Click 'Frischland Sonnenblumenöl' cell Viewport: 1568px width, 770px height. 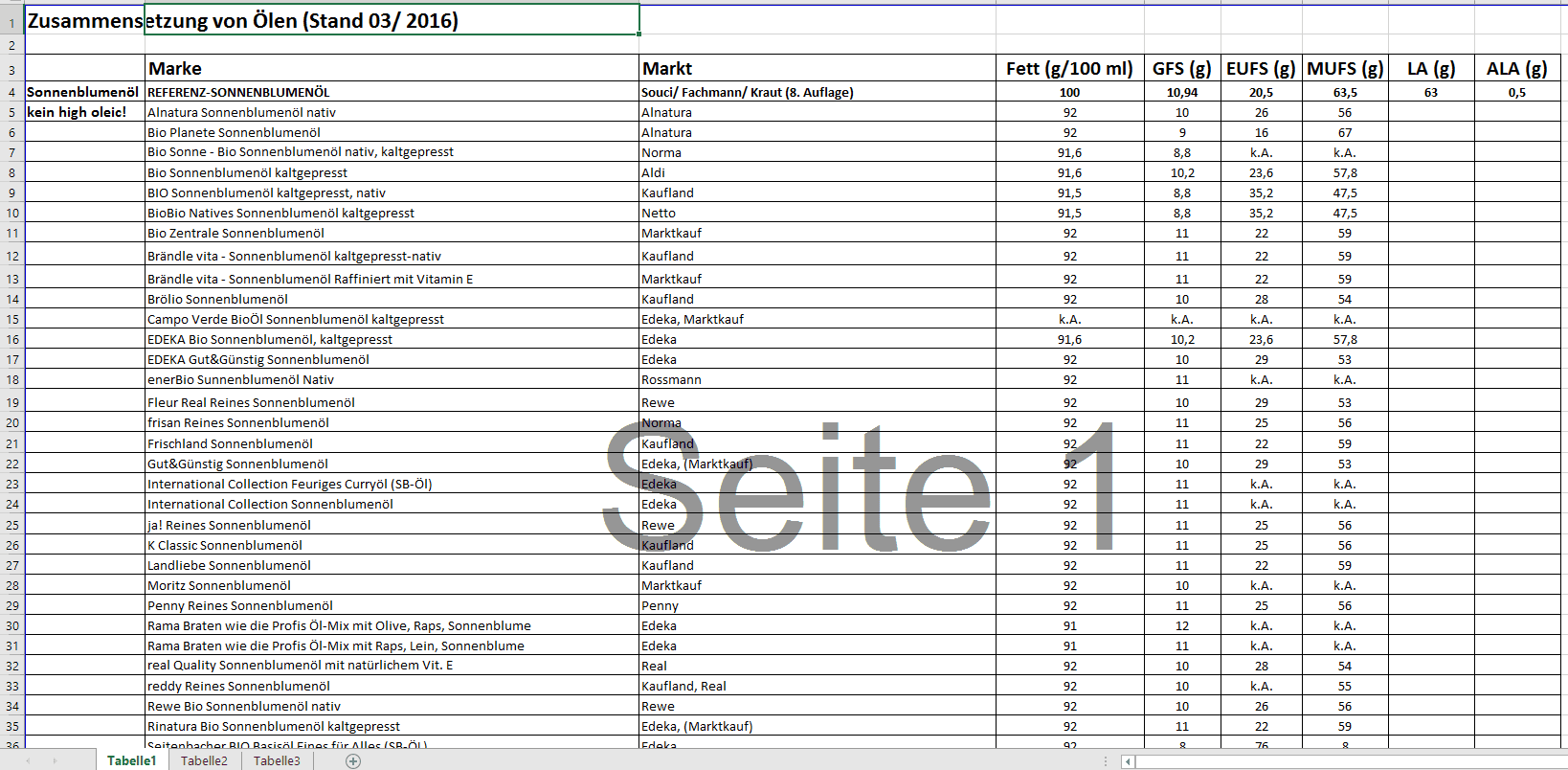click(392, 443)
